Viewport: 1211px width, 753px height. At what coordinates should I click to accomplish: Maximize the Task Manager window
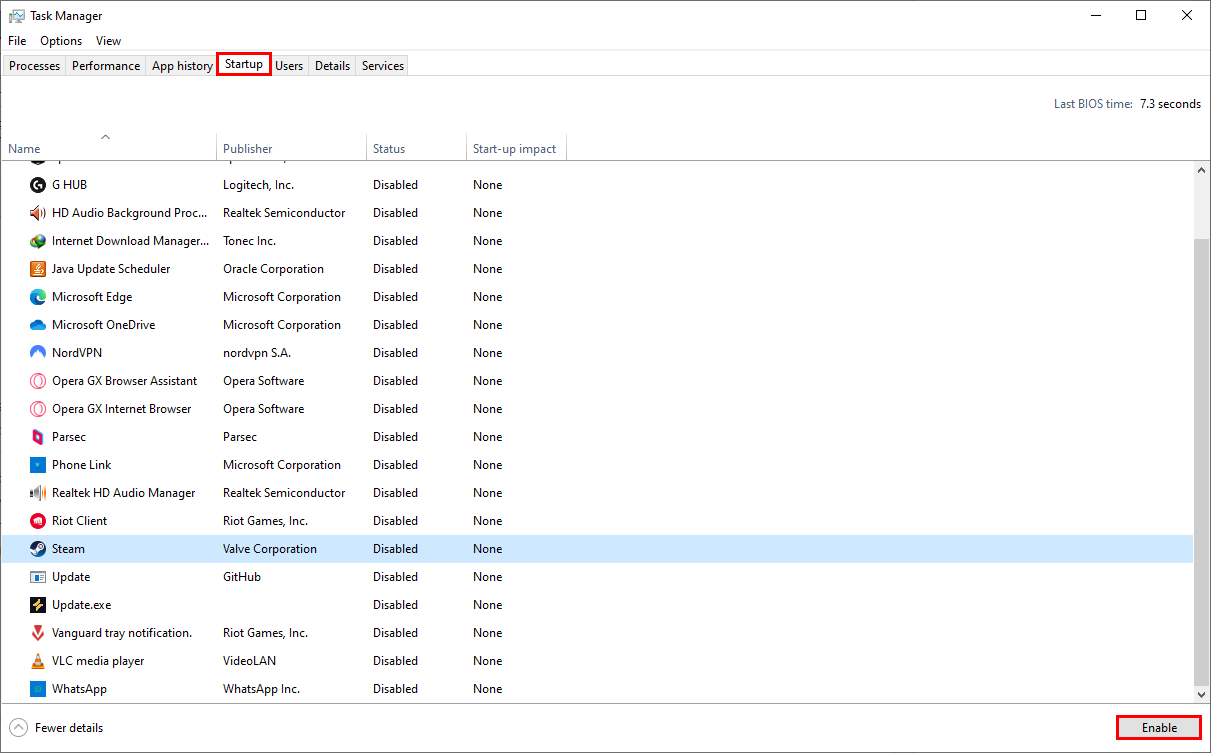(1141, 15)
